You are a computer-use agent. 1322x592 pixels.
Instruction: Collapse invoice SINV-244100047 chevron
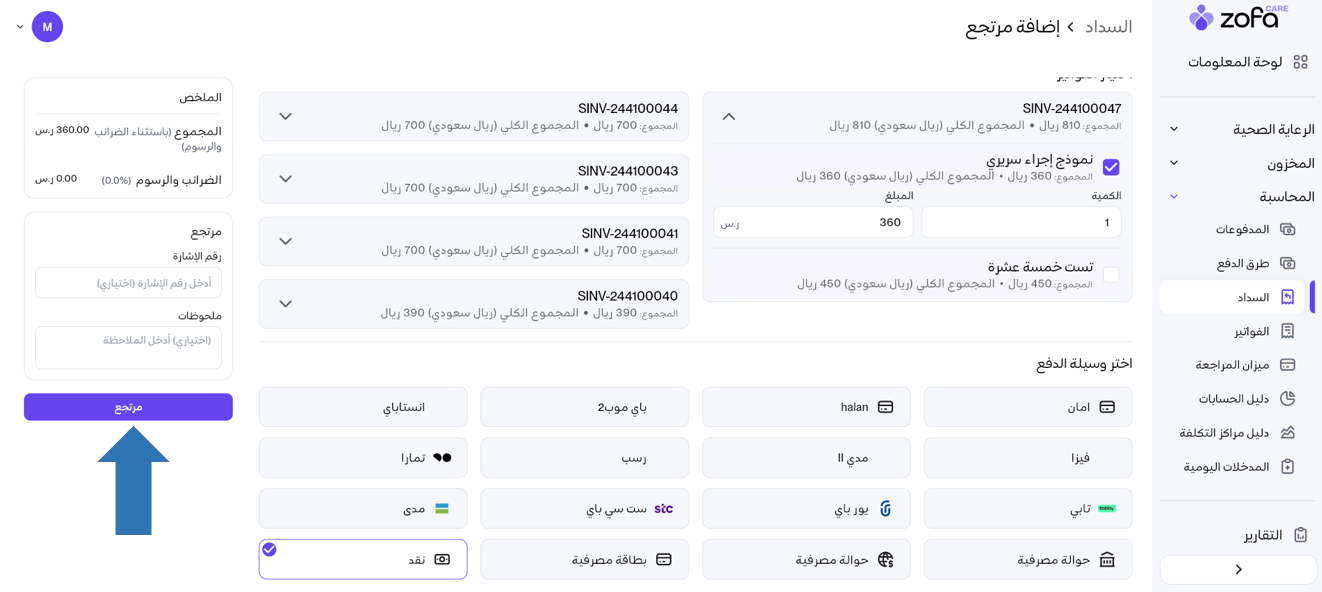pos(729,117)
